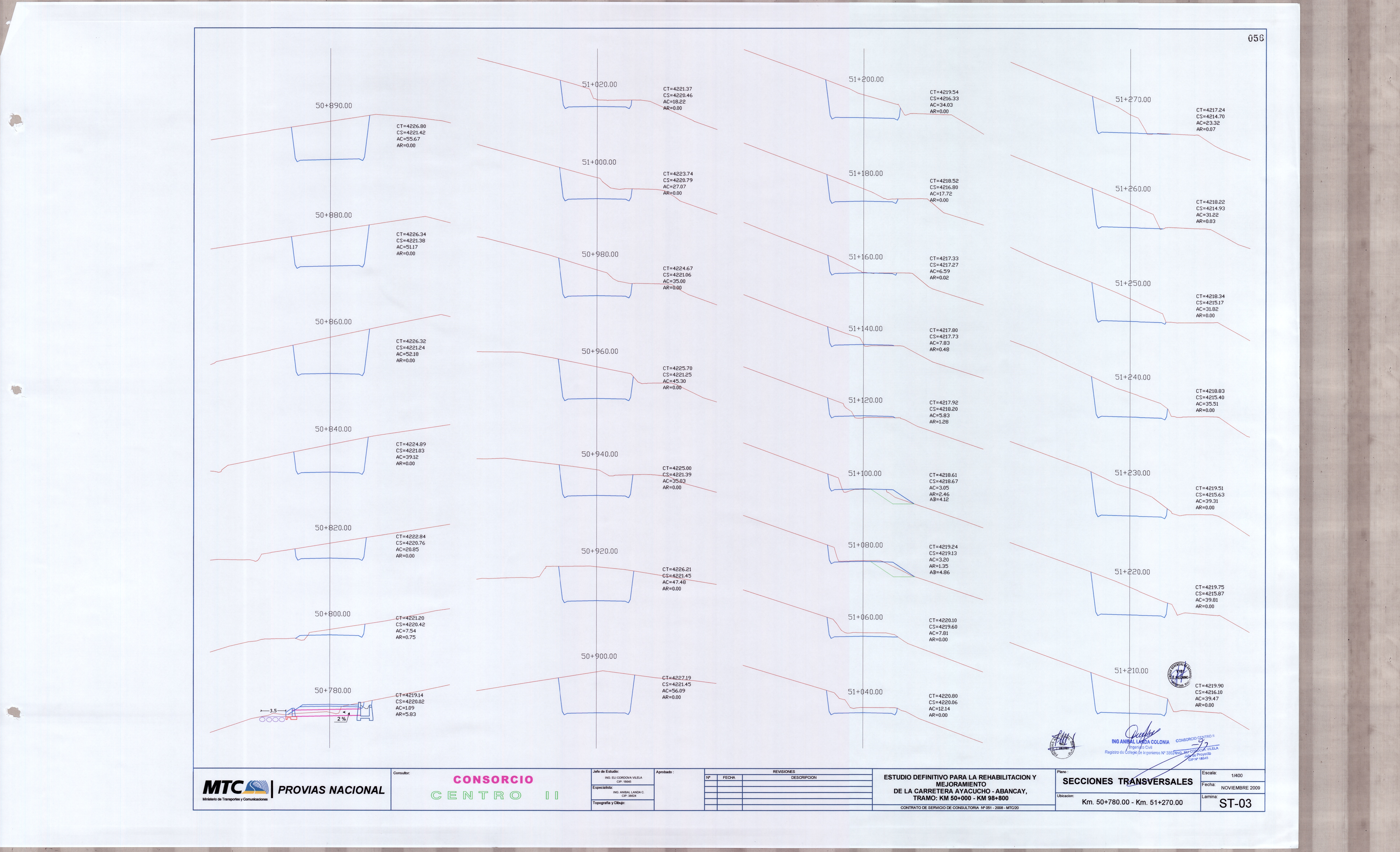Click the value "CT=4227.19"
The image size is (1400, 852).
coord(677,678)
